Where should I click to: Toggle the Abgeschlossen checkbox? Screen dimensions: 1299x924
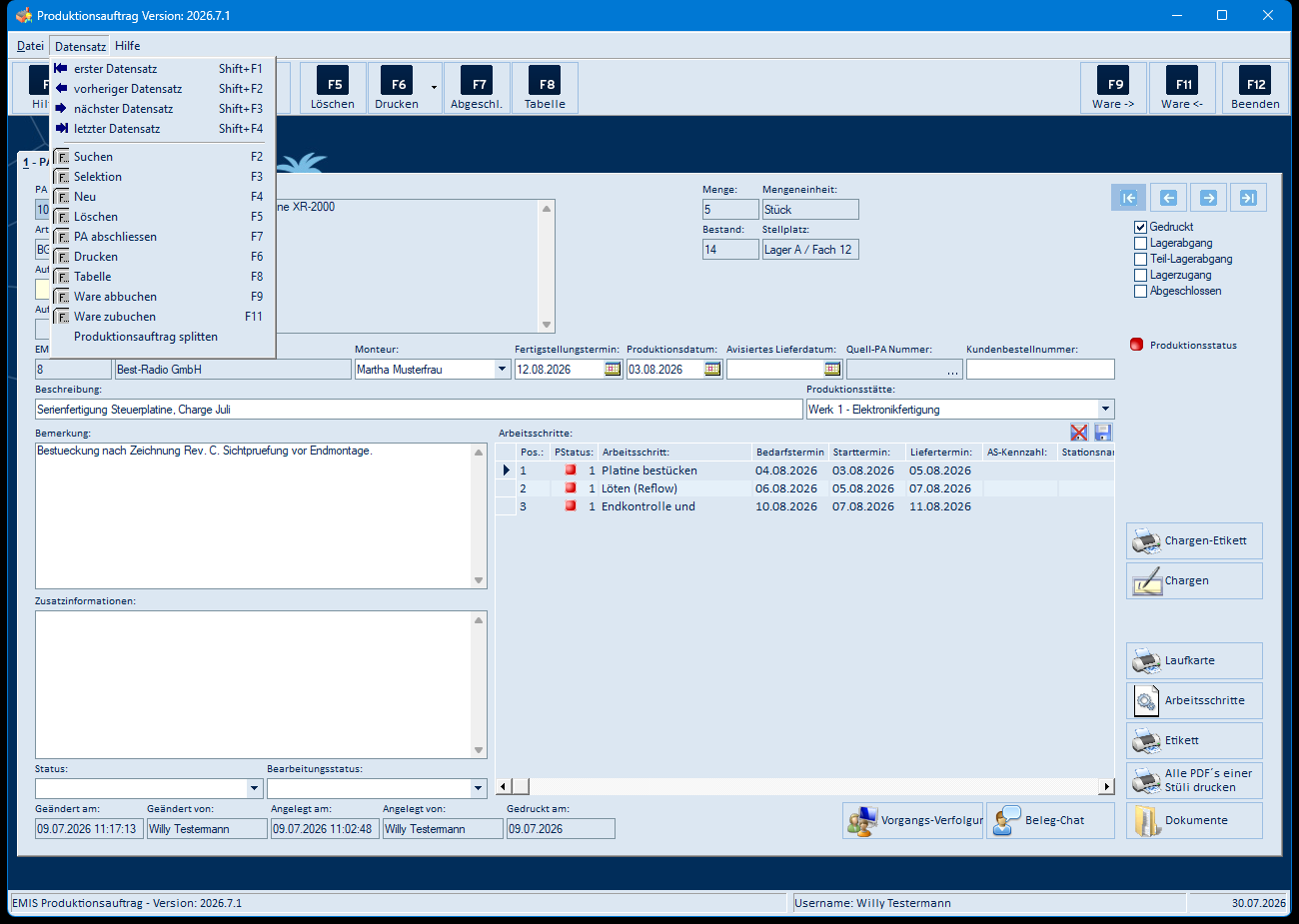(x=1140, y=291)
